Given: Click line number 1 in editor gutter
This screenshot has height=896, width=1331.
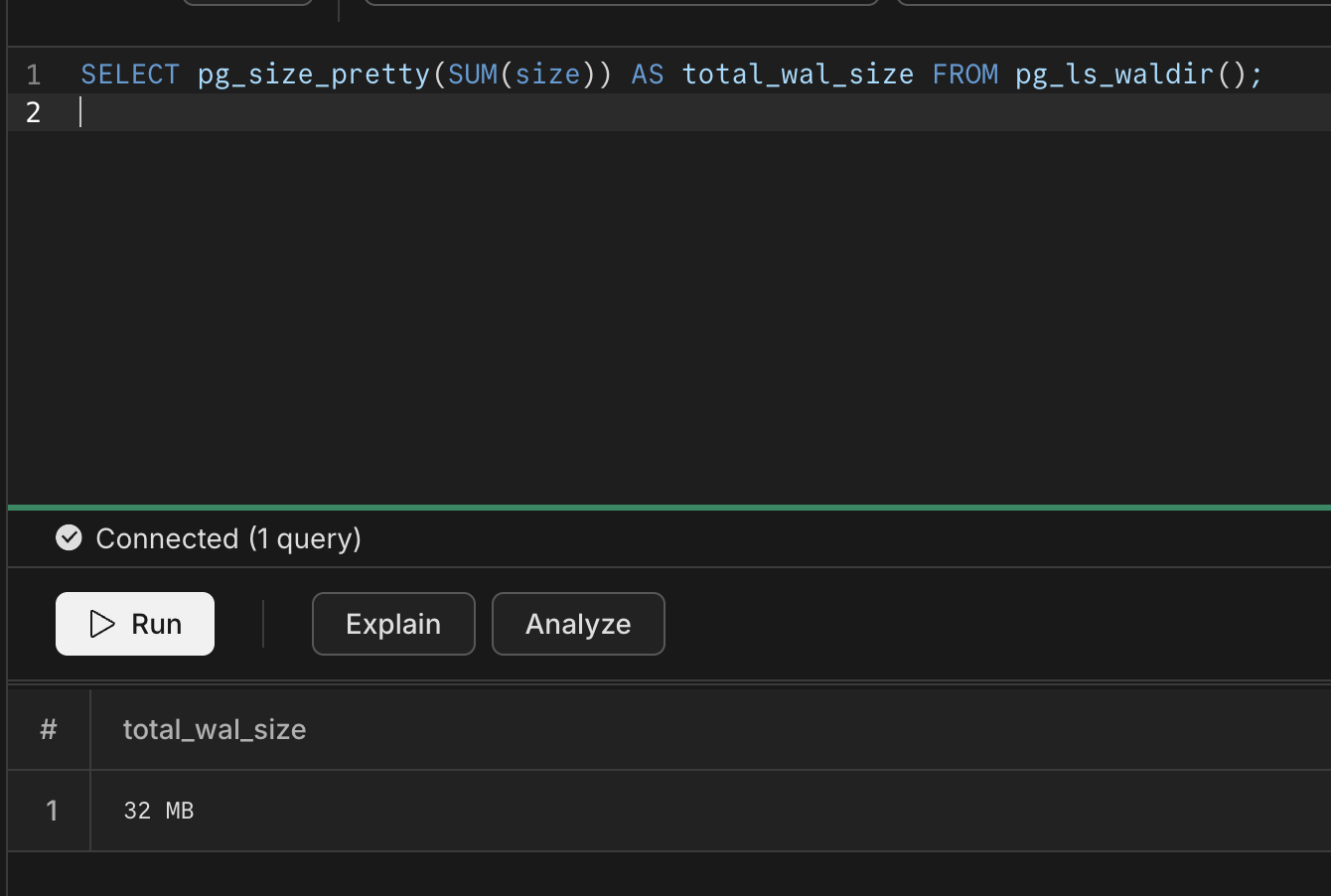Looking at the screenshot, I should click(x=34, y=75).
